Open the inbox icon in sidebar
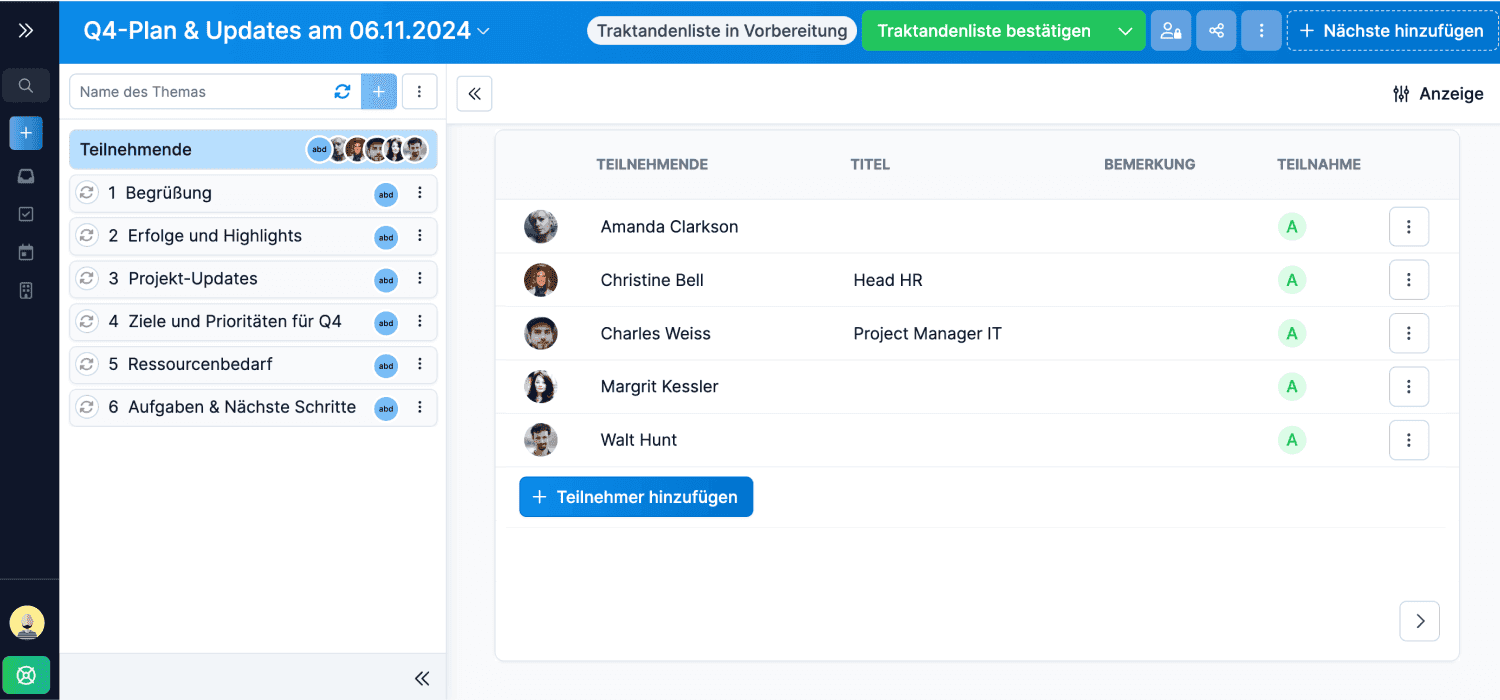The image size is (1500, 700). (x=26, y=176)
